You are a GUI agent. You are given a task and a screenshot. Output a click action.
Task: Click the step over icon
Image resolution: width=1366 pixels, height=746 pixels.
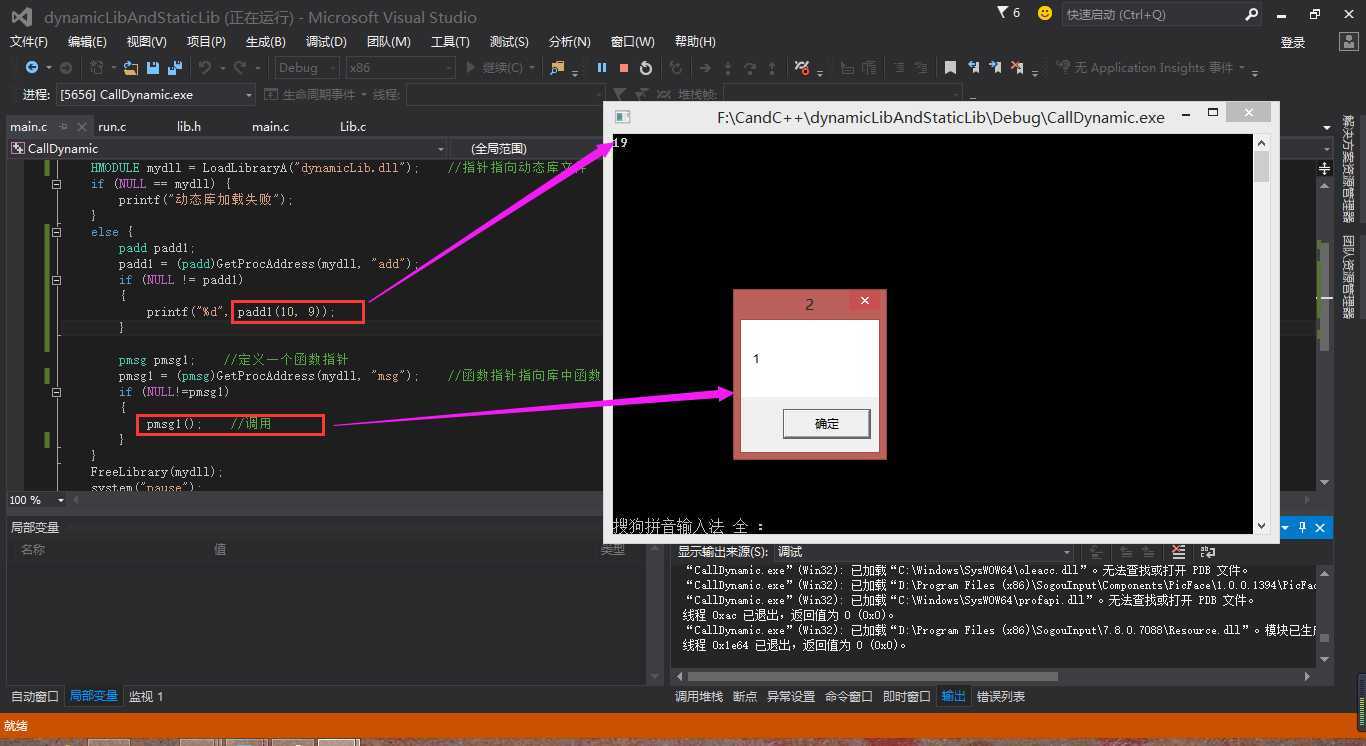pyautogui.click(x=750, y=68)
